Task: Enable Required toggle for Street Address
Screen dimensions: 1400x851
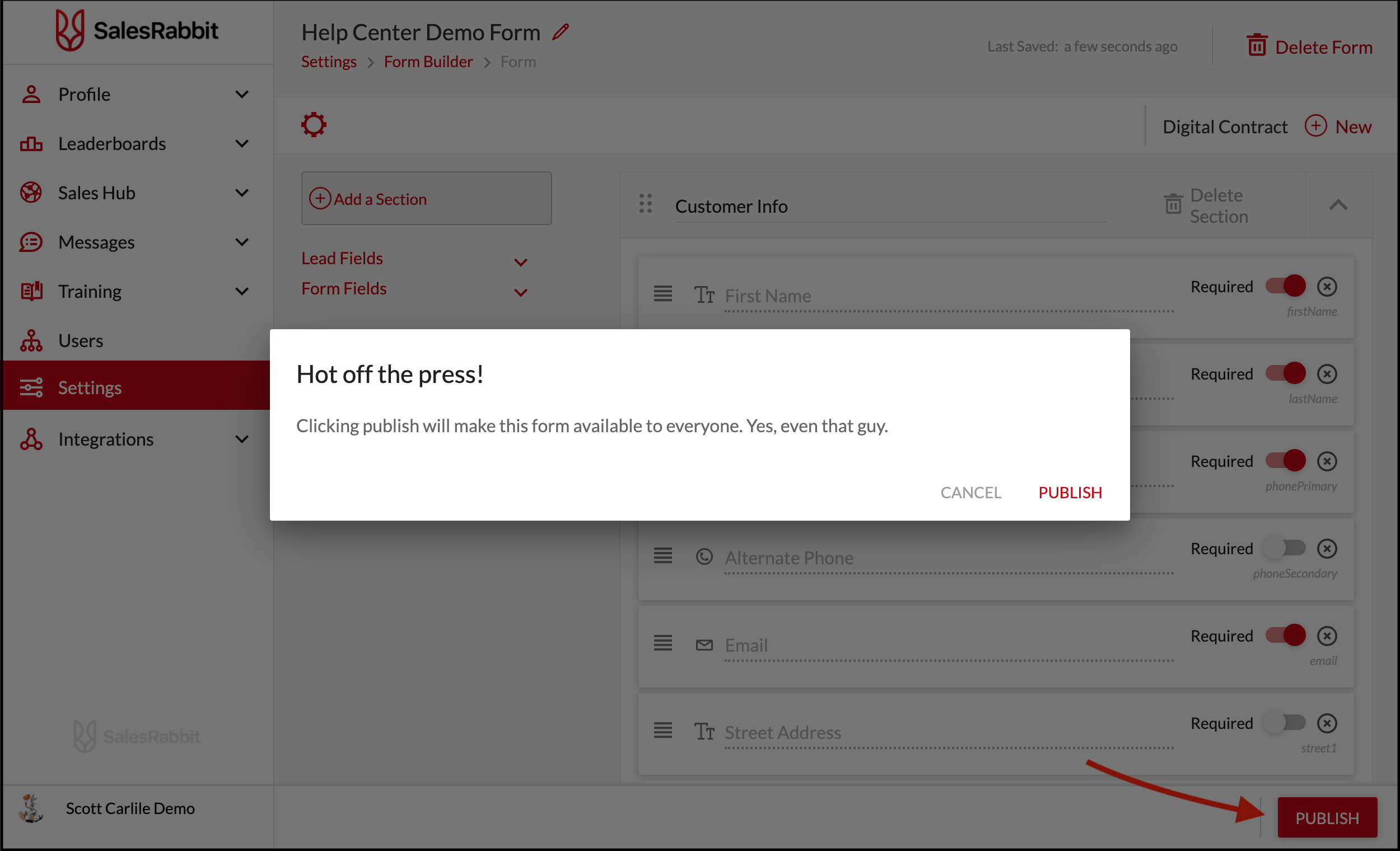Action: coord(1285,723)
